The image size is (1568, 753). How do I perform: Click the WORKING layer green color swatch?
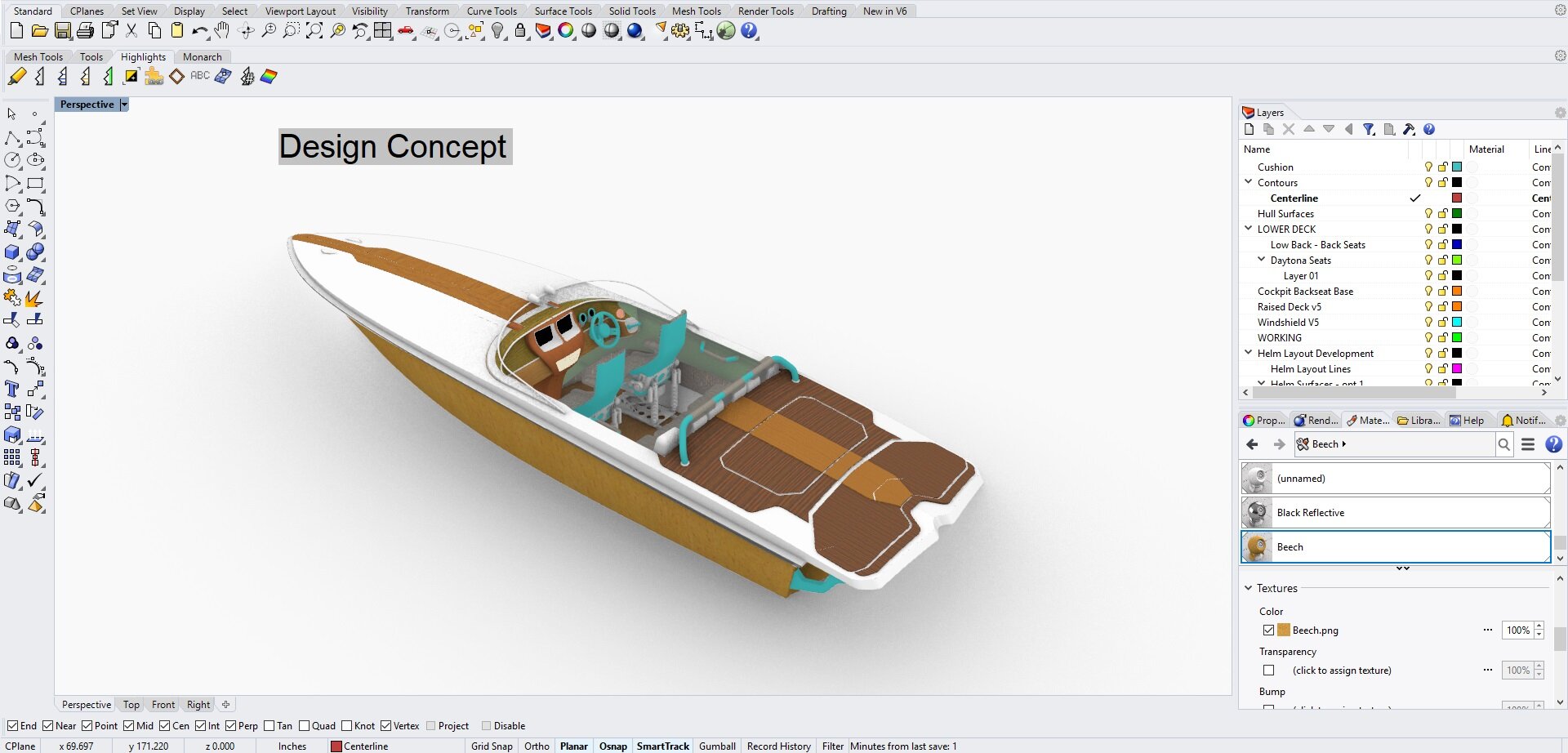(1457, 338)
